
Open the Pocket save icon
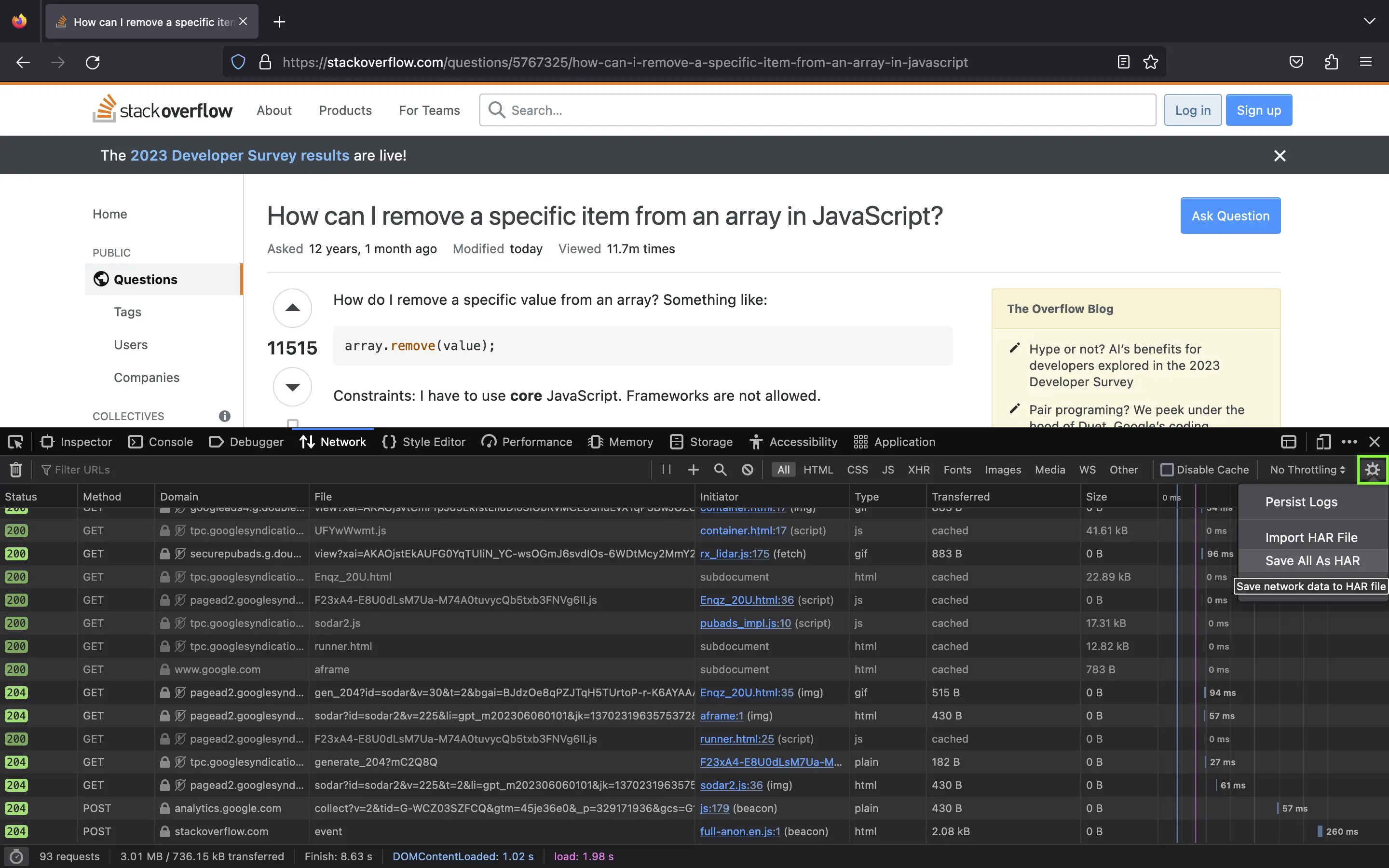point(1296,62)
